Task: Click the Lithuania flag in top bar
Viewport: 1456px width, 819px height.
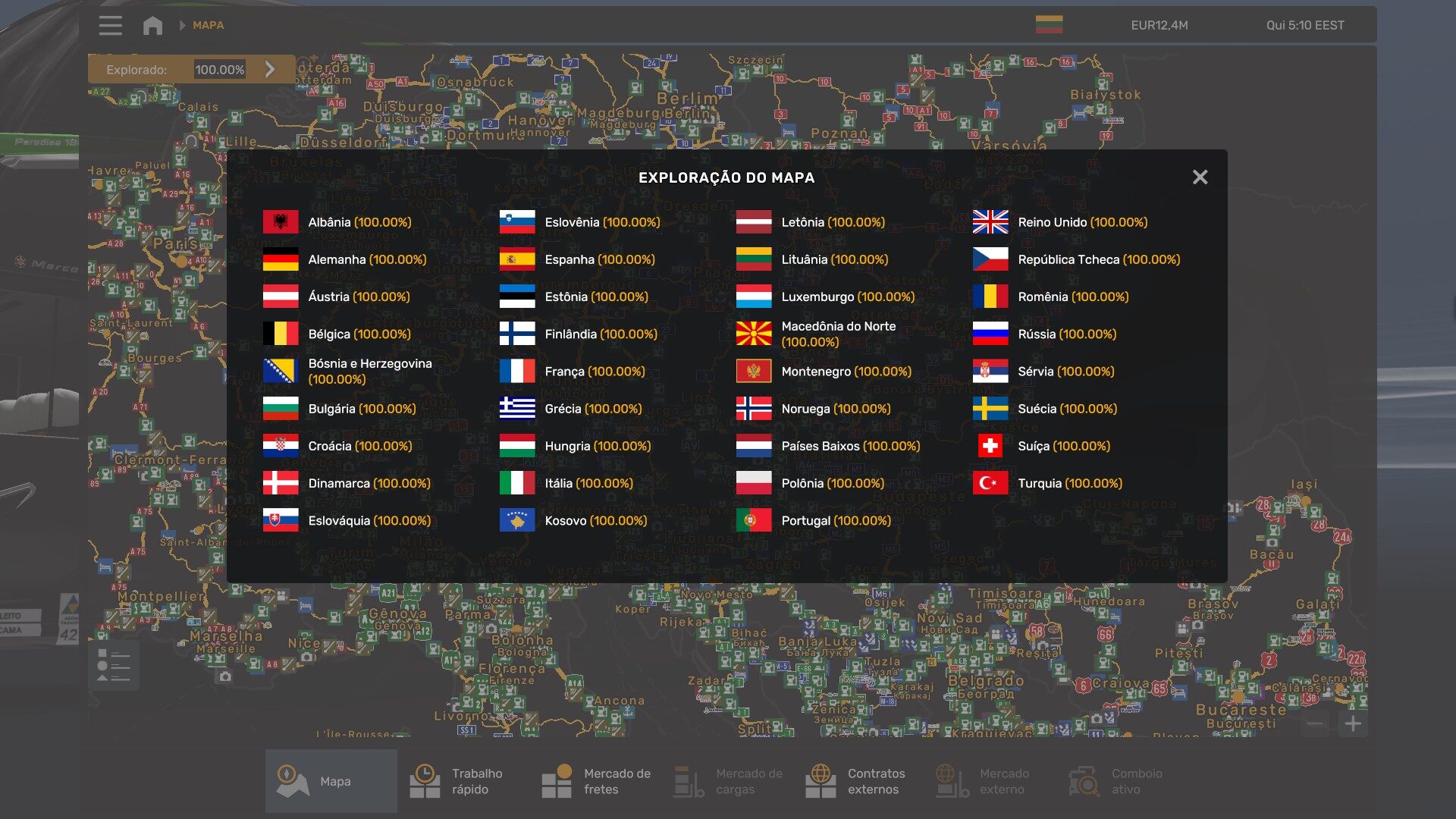Action: pos(1049,24)
